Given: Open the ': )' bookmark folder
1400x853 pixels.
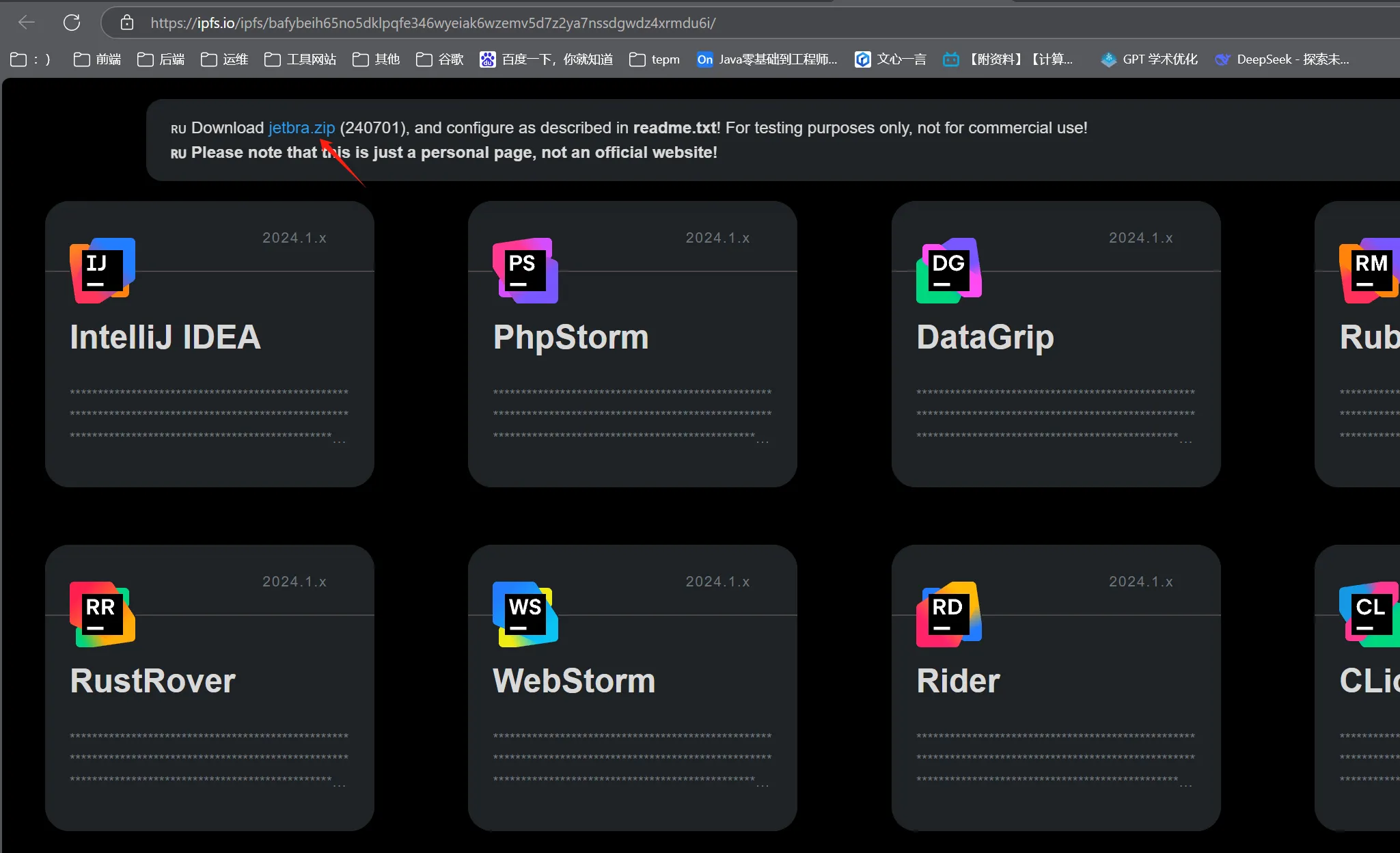Looking at the screenshot, I should click(x=31, y=59).
